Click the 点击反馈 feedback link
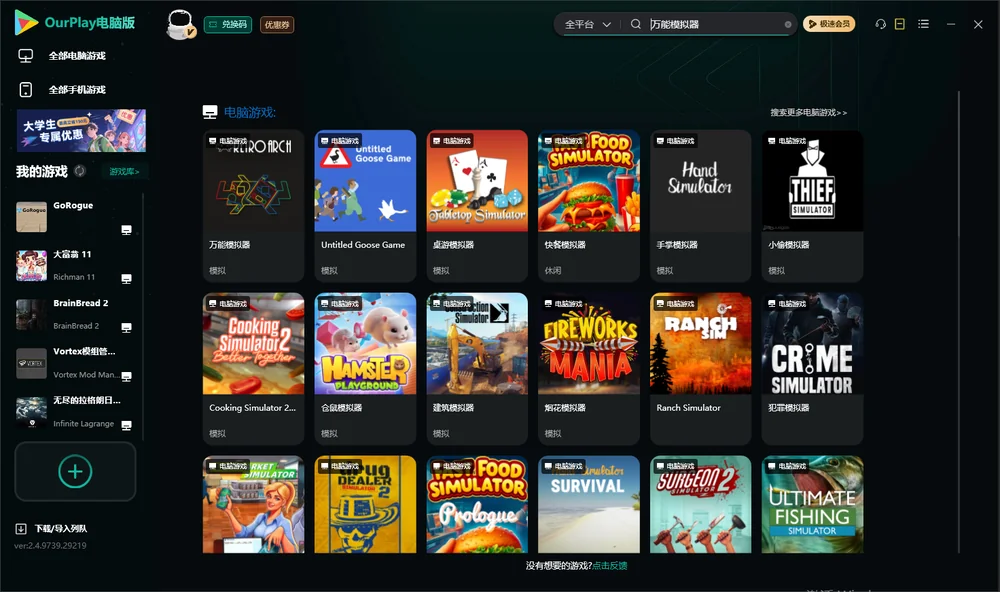The width and height of the screenshot is (1000, 592). point(610,566)
